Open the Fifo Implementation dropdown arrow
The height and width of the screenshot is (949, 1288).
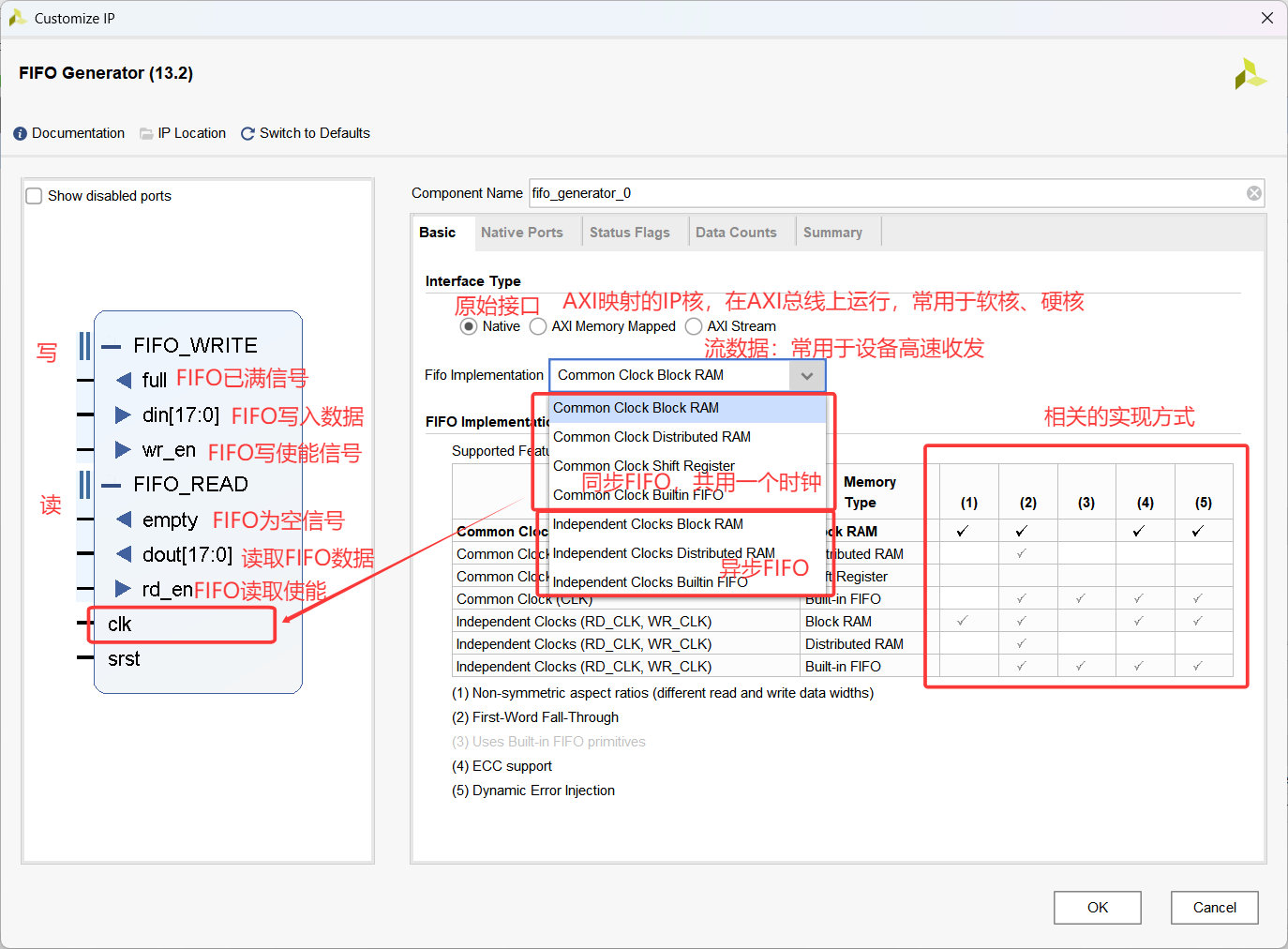click(x=807, y=375)
